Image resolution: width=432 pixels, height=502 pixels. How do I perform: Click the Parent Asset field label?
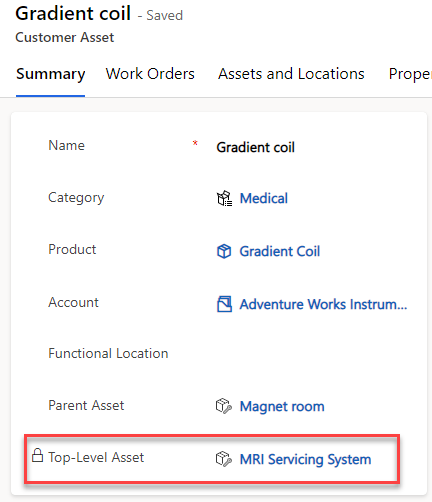tap(86, 405)
